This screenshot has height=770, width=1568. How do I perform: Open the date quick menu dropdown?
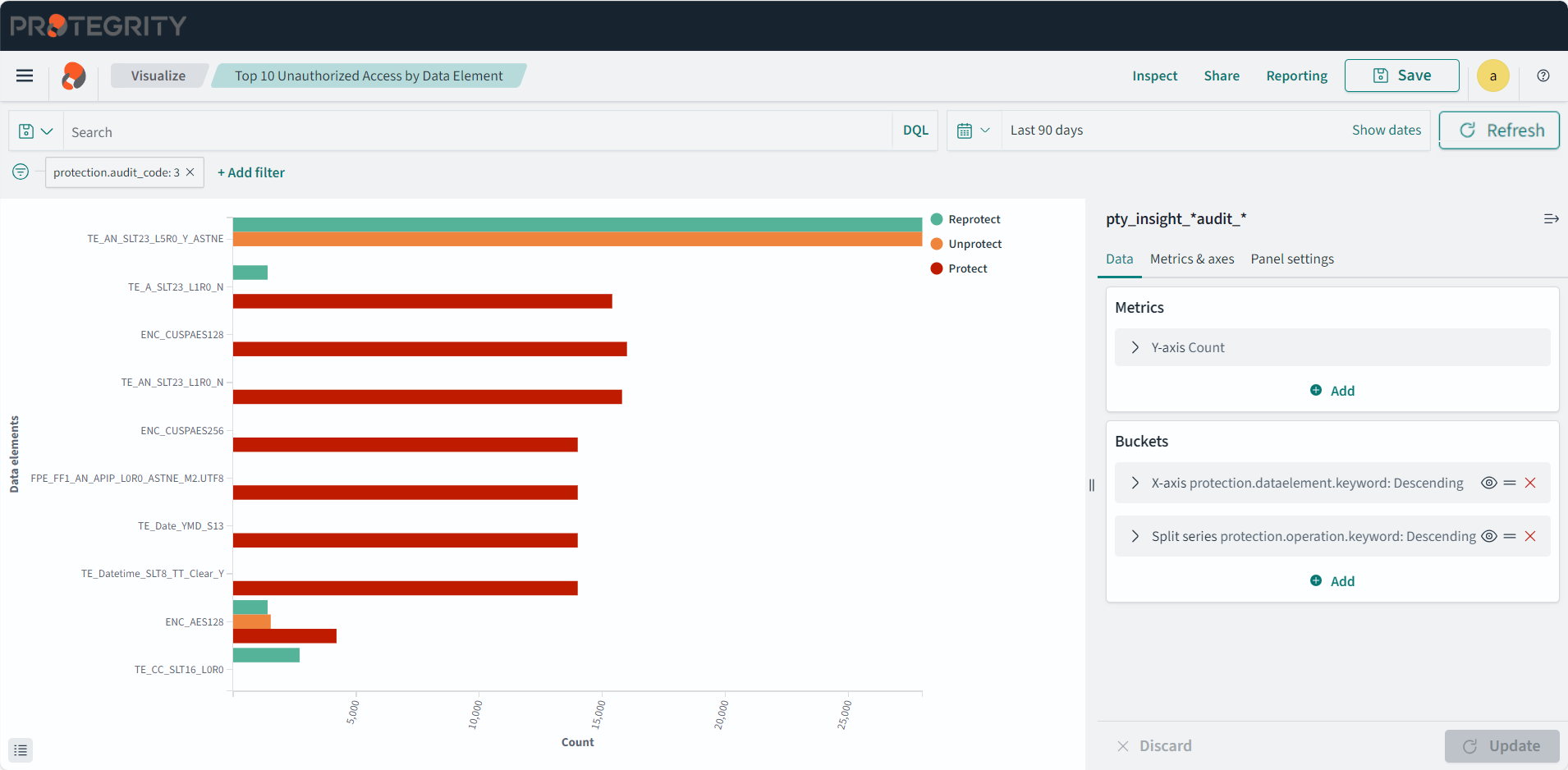coord(974,131)
